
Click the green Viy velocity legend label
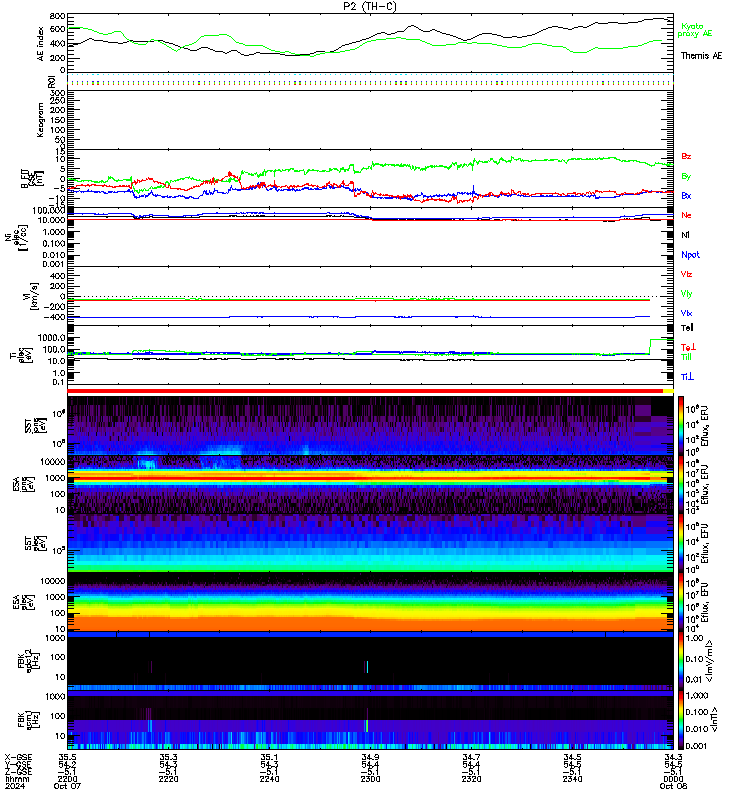686,294
